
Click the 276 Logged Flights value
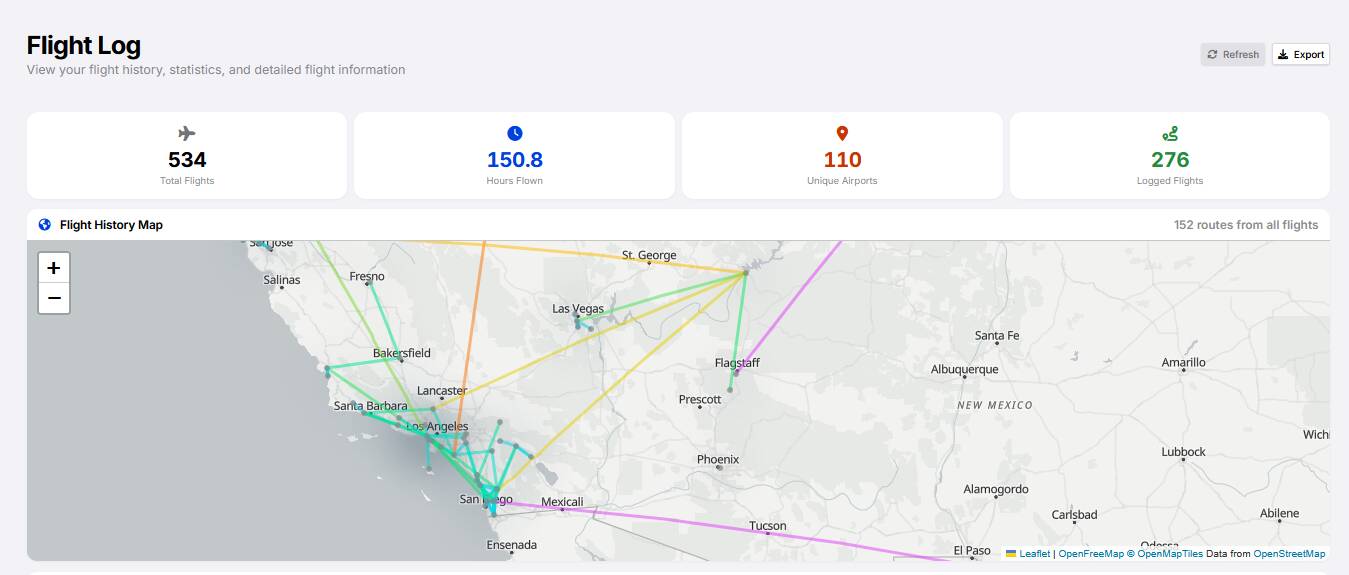(1170, 160)
